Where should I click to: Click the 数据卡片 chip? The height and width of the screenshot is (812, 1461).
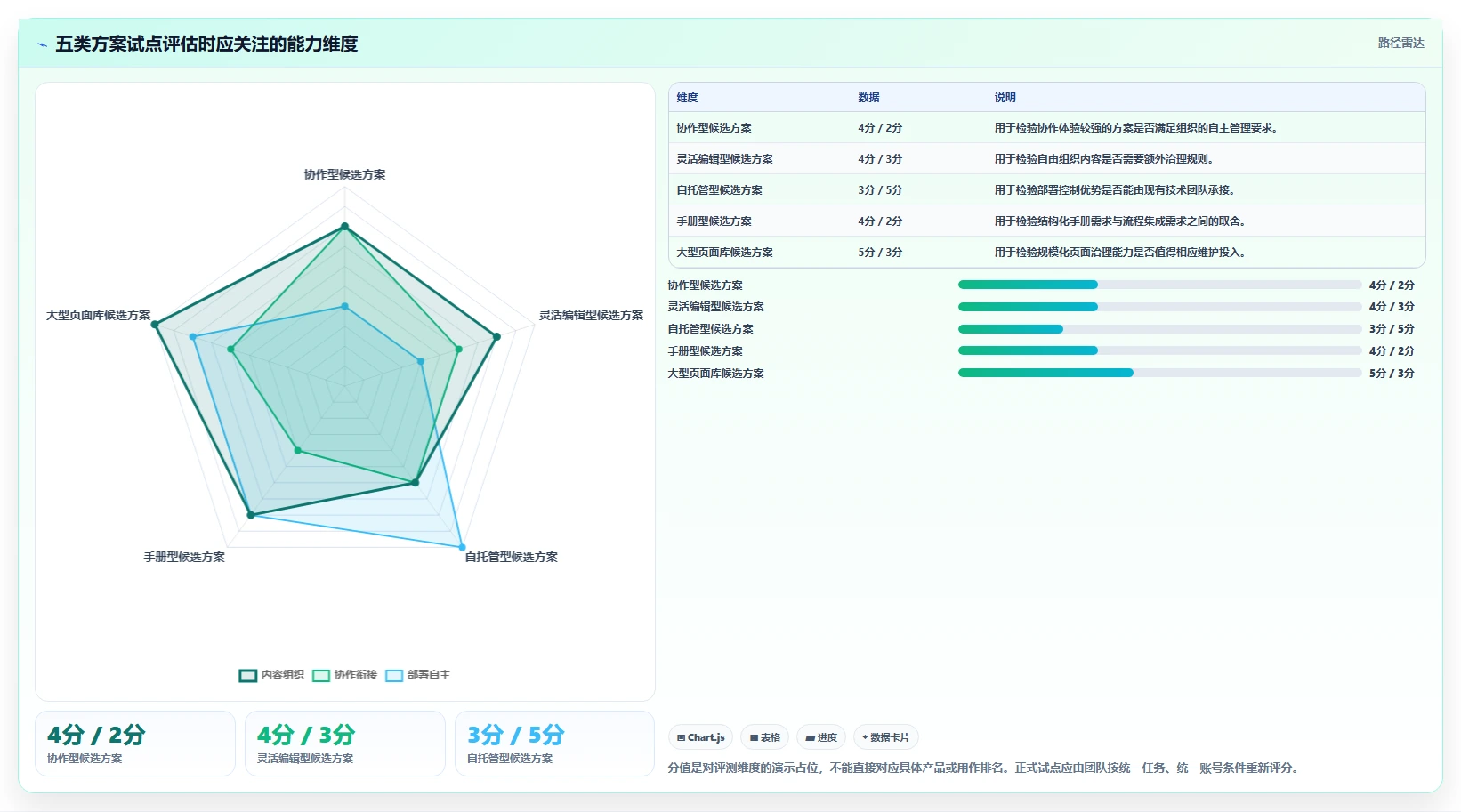point(886,737)
